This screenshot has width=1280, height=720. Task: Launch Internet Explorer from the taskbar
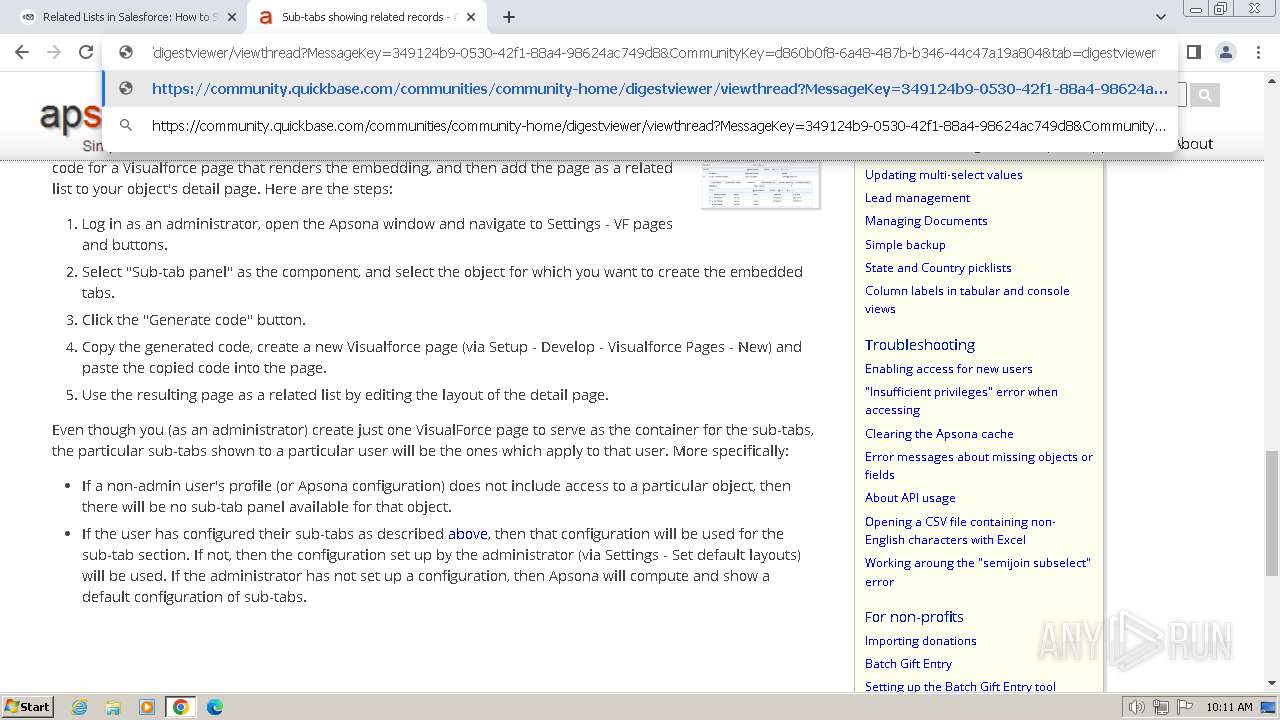tap(79, 707)
